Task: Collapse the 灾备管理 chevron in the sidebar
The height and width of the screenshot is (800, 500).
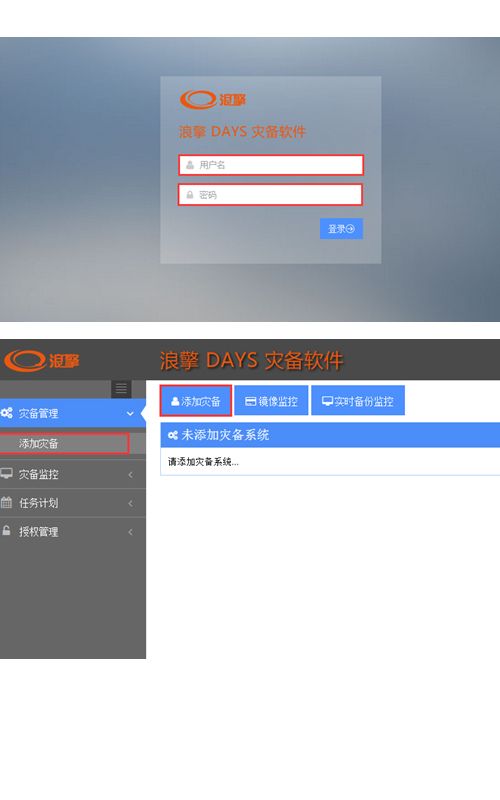Action: coord(130,413)
